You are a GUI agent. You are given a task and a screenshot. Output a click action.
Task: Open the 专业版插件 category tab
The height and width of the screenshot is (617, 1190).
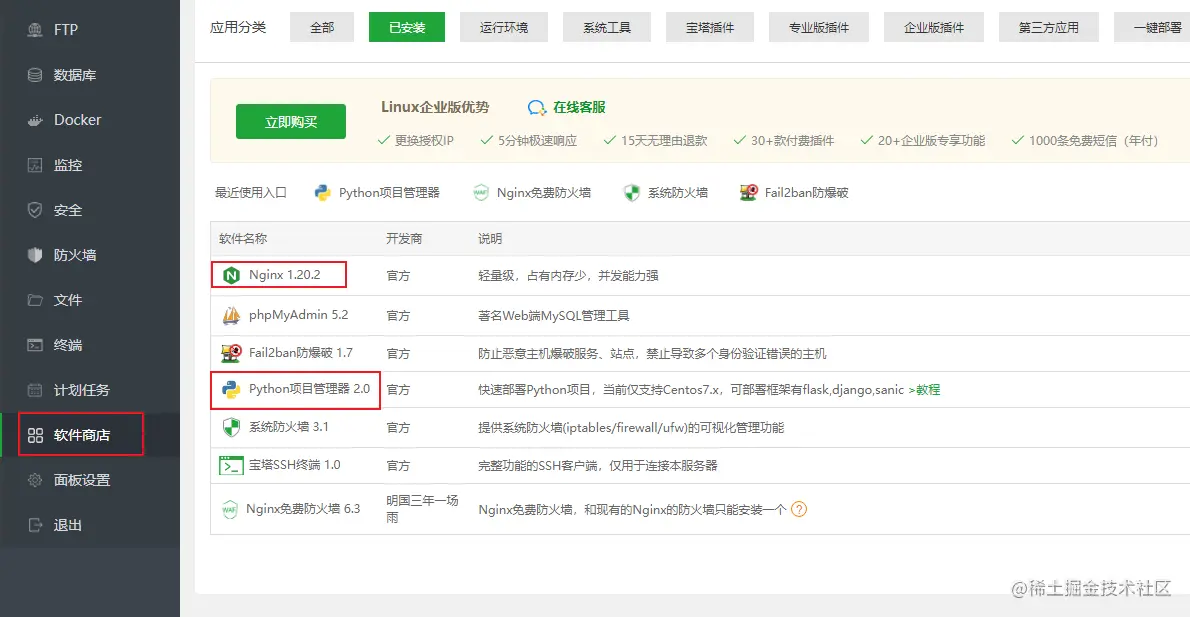819,27
